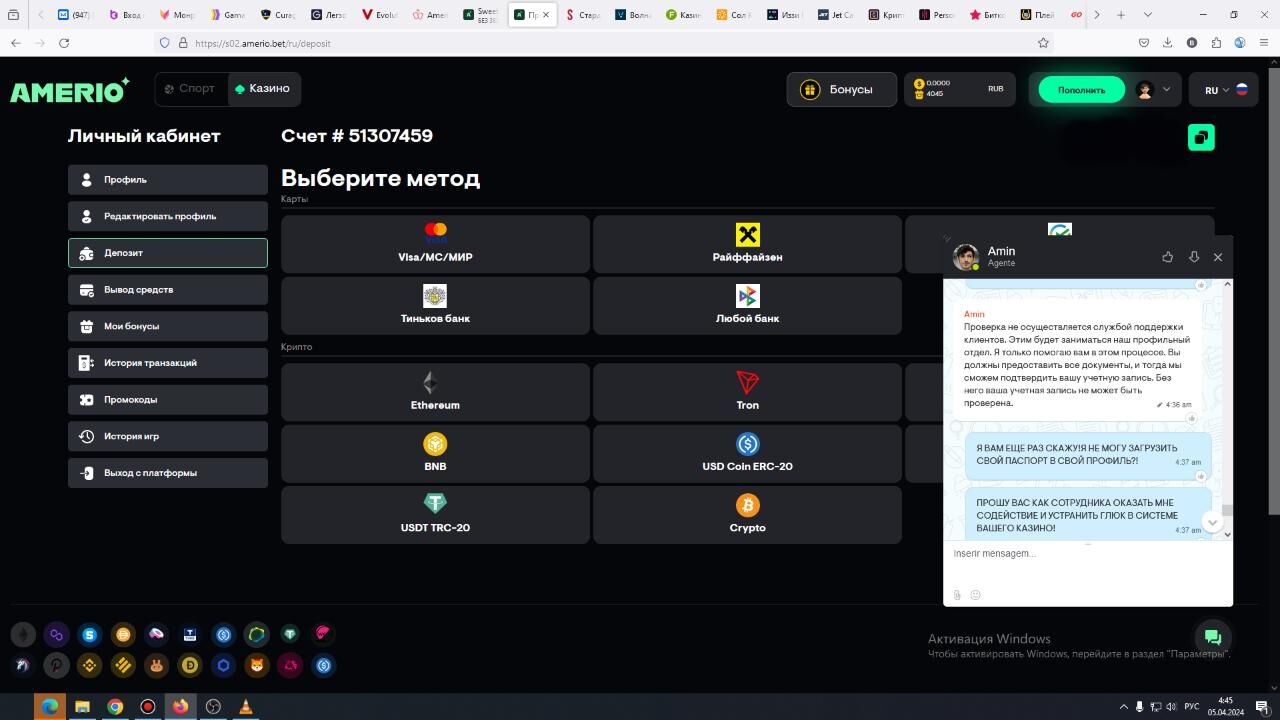
Task: Open Firefox in Windows taskbar
Action: [x=180, y=706]
